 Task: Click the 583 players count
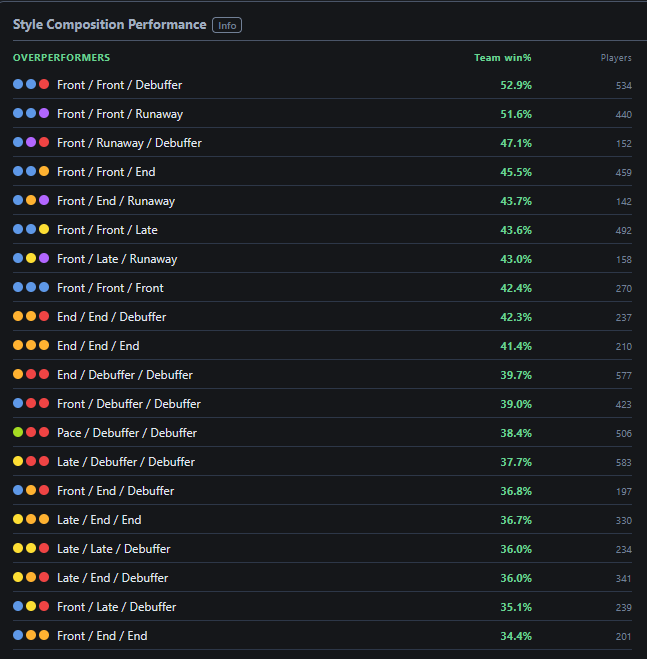tap(624, 462)
